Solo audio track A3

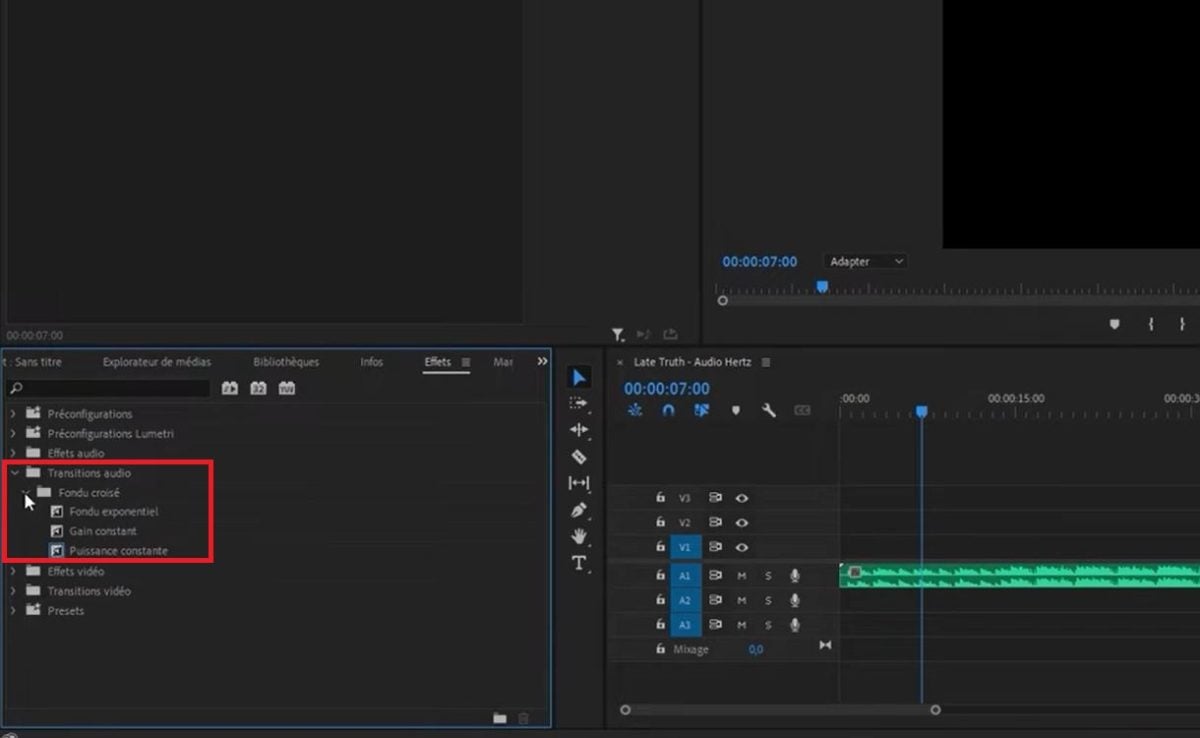tap(768, 625)
